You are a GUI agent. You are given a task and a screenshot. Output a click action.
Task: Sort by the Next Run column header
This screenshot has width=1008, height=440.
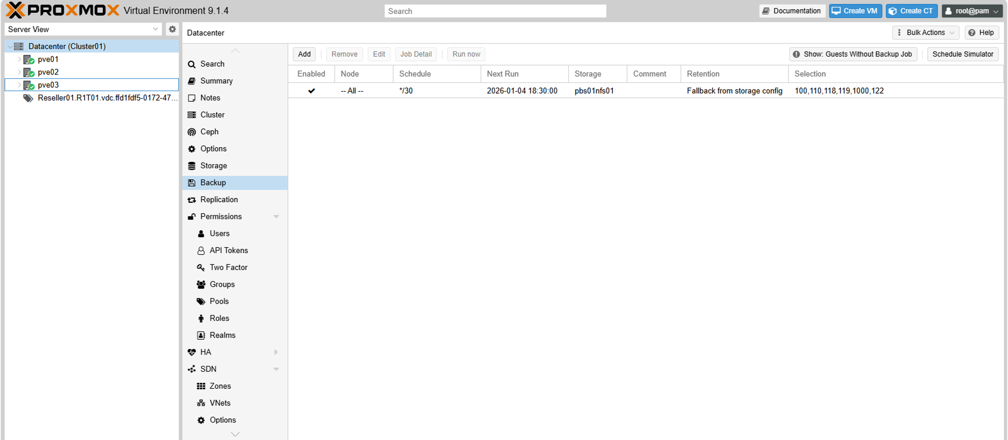coord(525,74)
